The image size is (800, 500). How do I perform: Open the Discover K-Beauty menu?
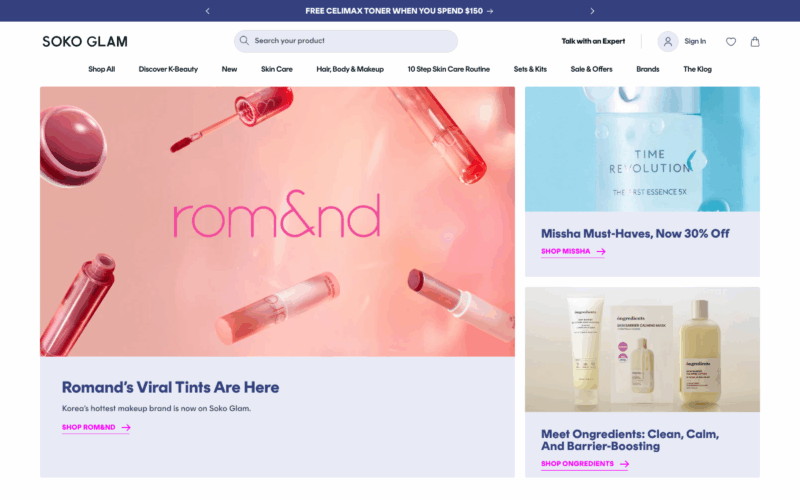(x=168, y=69)
